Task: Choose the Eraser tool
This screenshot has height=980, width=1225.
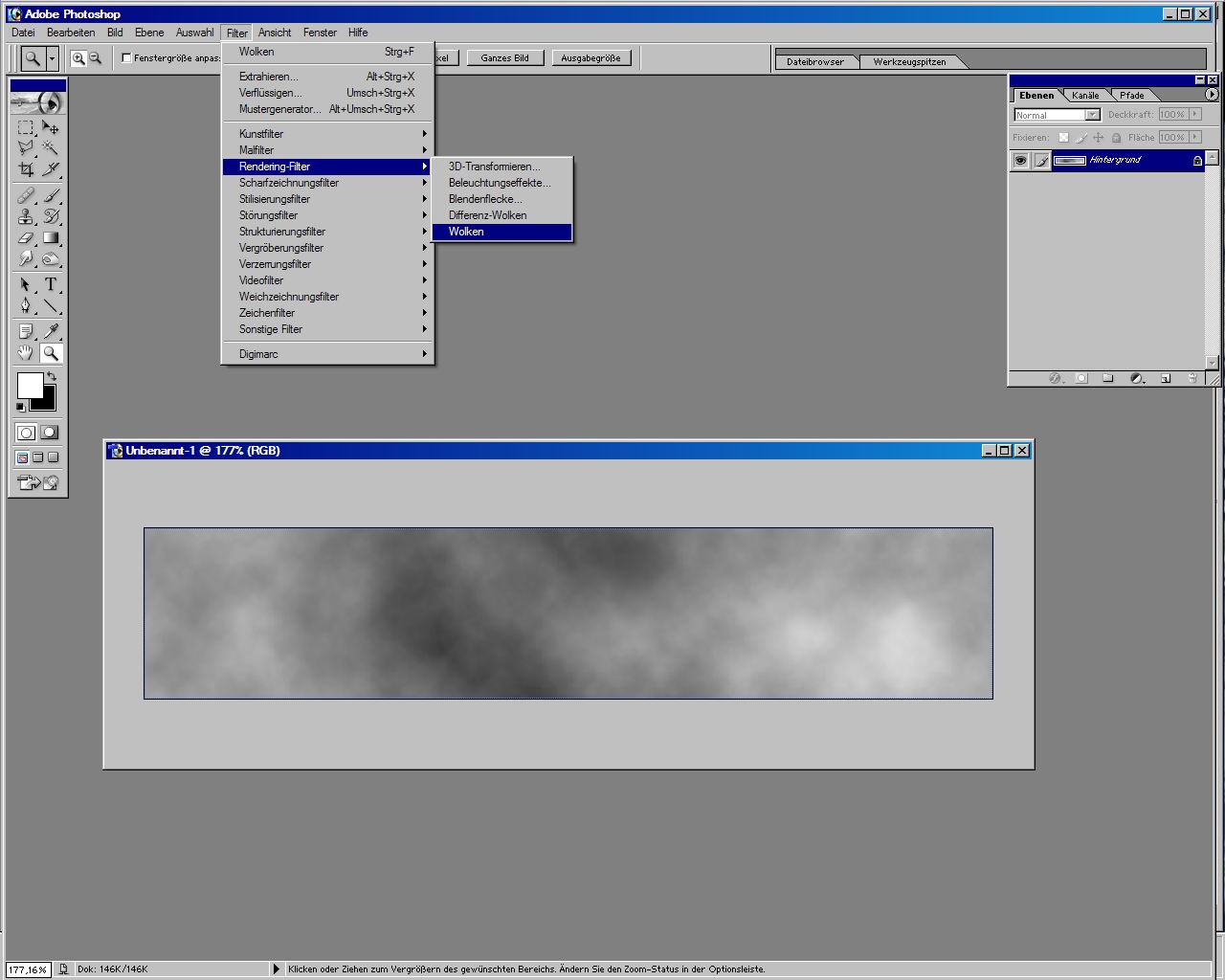Action: click(26, 237)
